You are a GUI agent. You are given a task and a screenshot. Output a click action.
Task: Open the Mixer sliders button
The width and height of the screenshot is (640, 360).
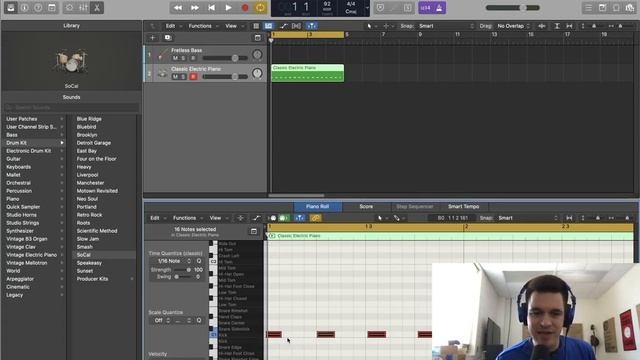click(83, 8)
